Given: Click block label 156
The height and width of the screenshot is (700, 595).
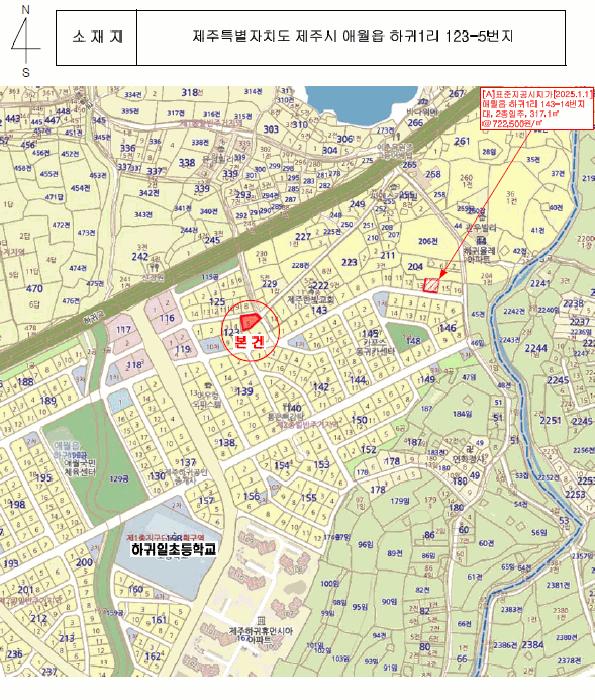Looking at the screenshot, I should pos(251,496).
